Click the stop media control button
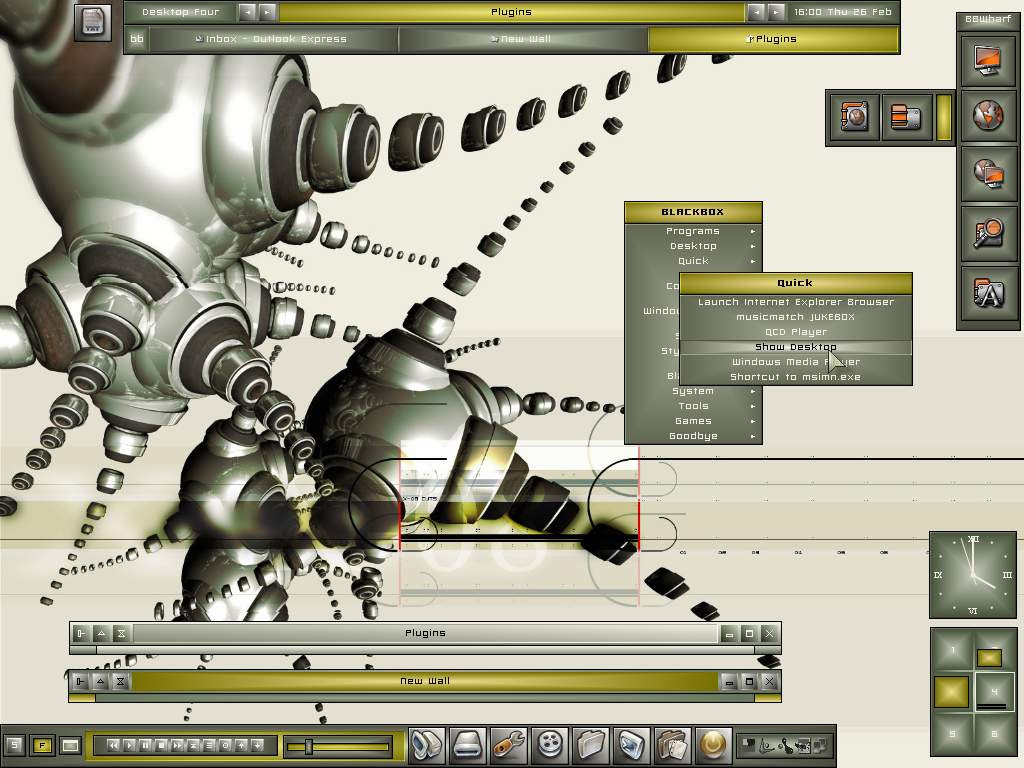This screenshot has height=768, width=1024. 161,745
